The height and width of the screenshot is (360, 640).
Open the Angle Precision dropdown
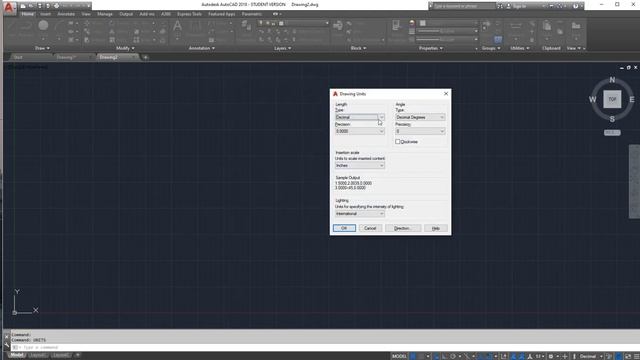[420, 131]
